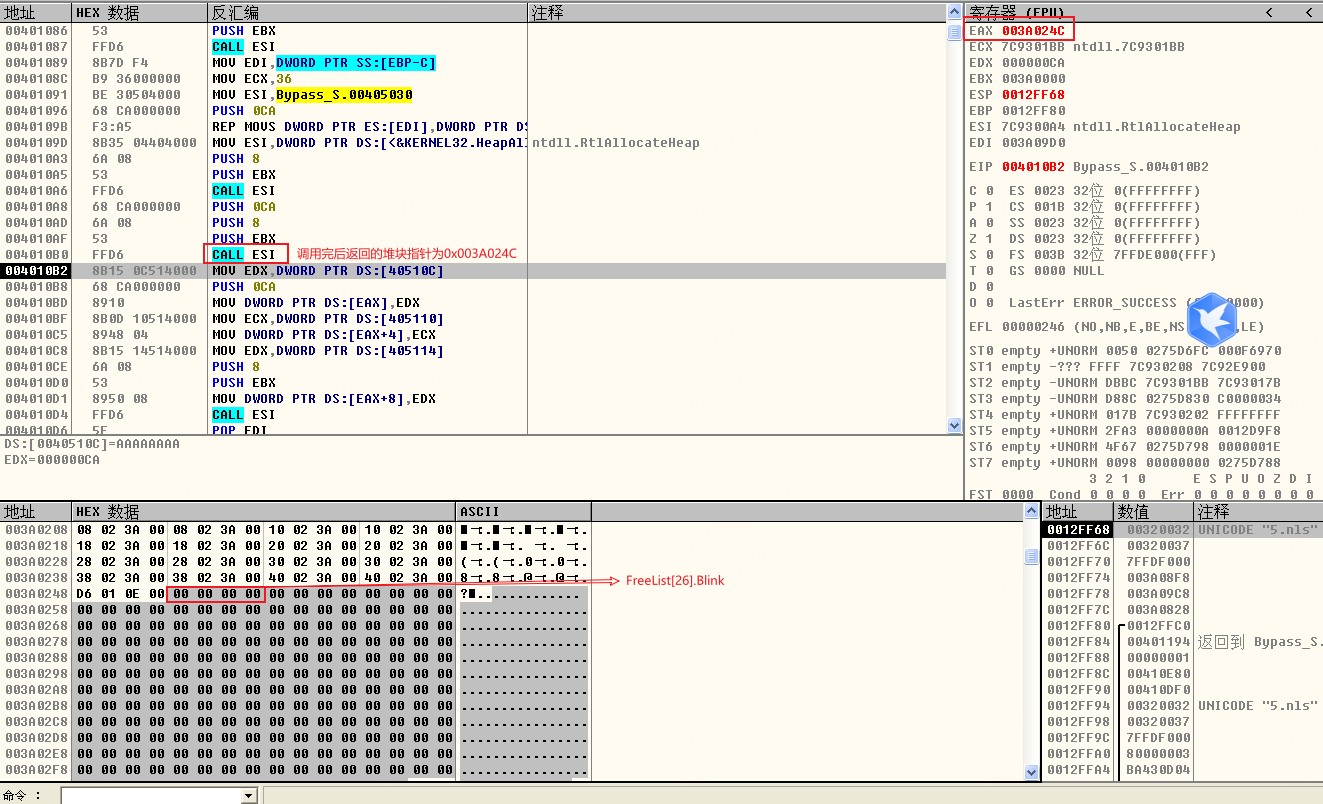Select EIP register value 004010B2

click(x=1033, y=166)
